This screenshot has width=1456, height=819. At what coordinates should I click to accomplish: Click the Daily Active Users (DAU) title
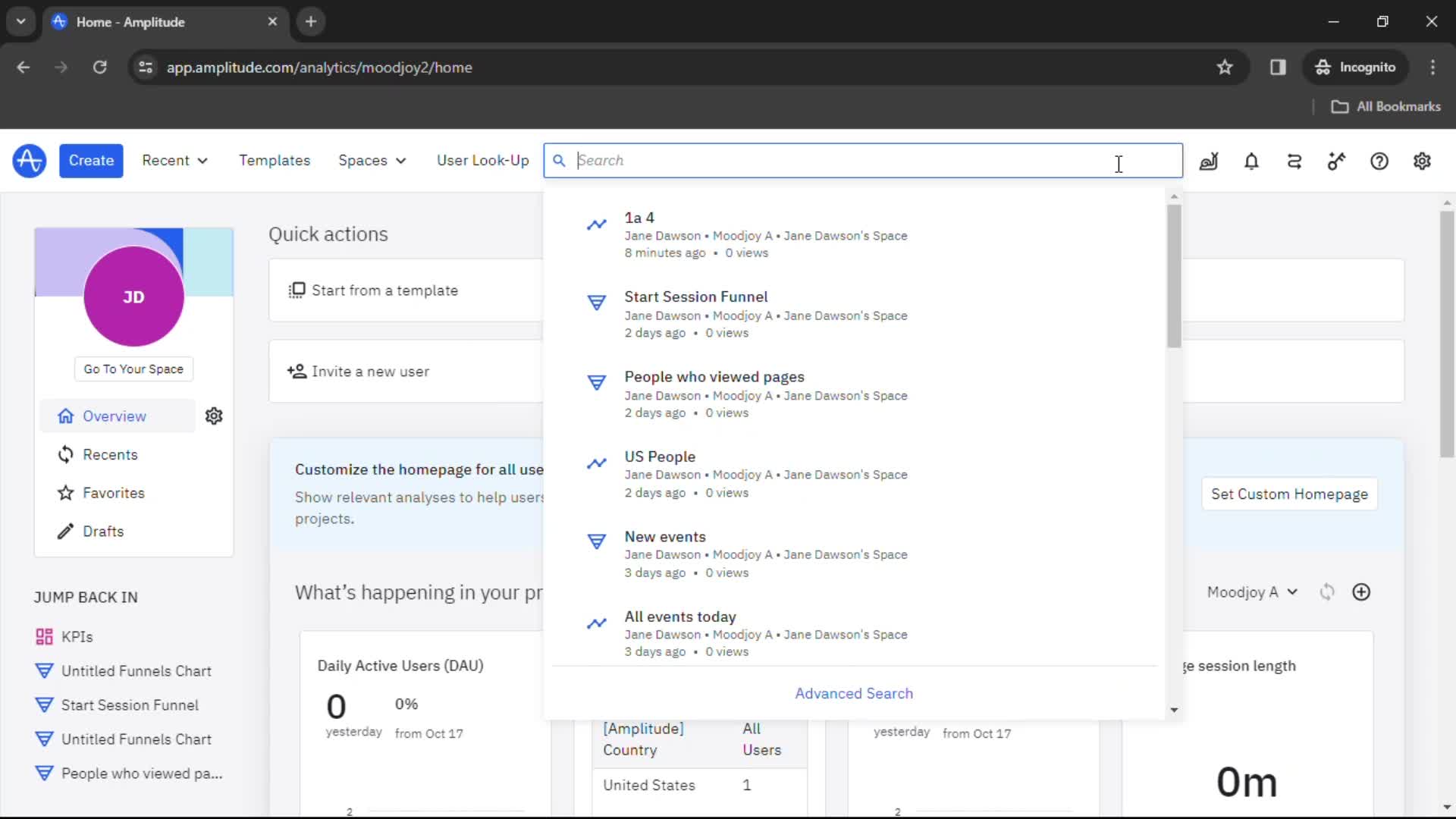click(400, 666)
